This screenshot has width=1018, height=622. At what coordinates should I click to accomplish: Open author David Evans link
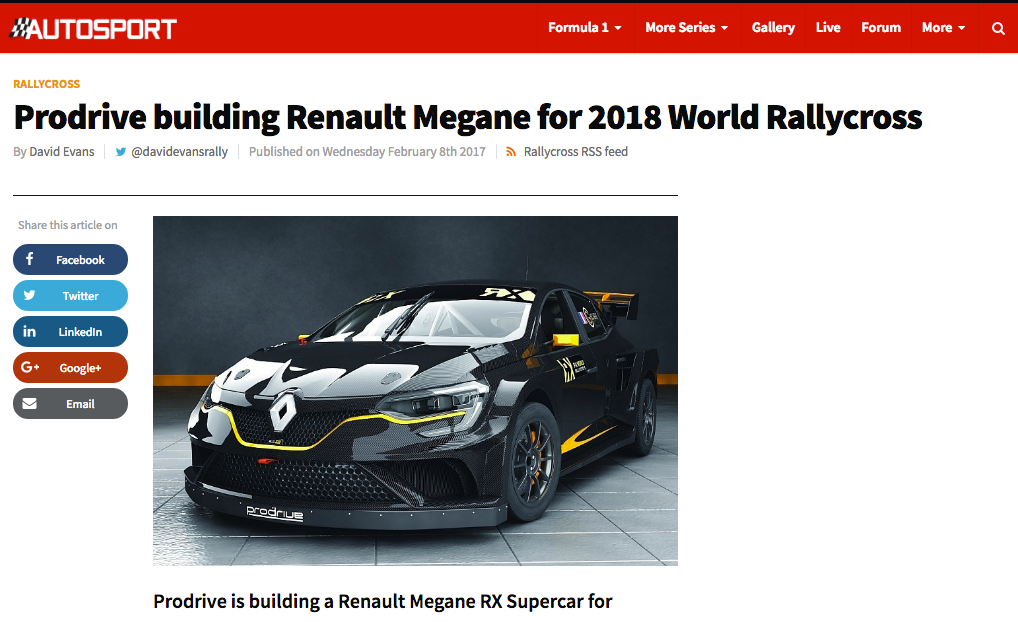click(x=62, y=151)
